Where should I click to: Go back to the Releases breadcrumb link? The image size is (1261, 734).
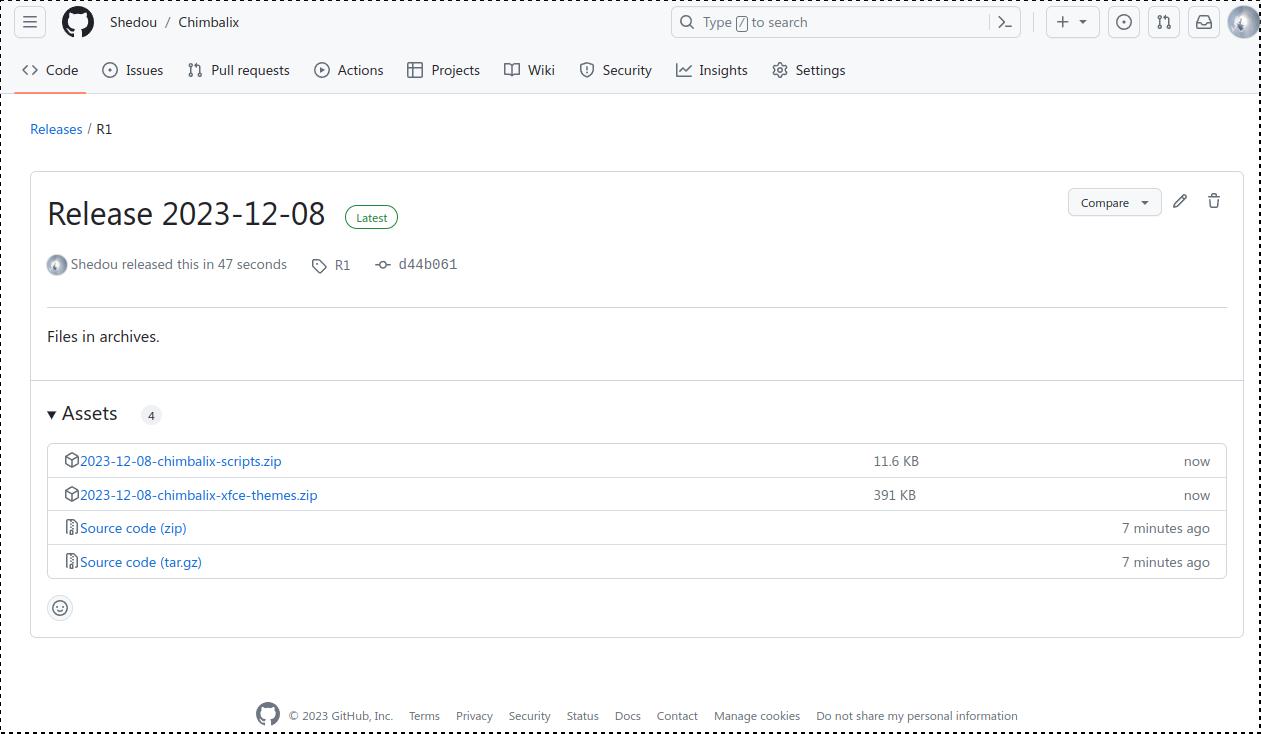56,129
